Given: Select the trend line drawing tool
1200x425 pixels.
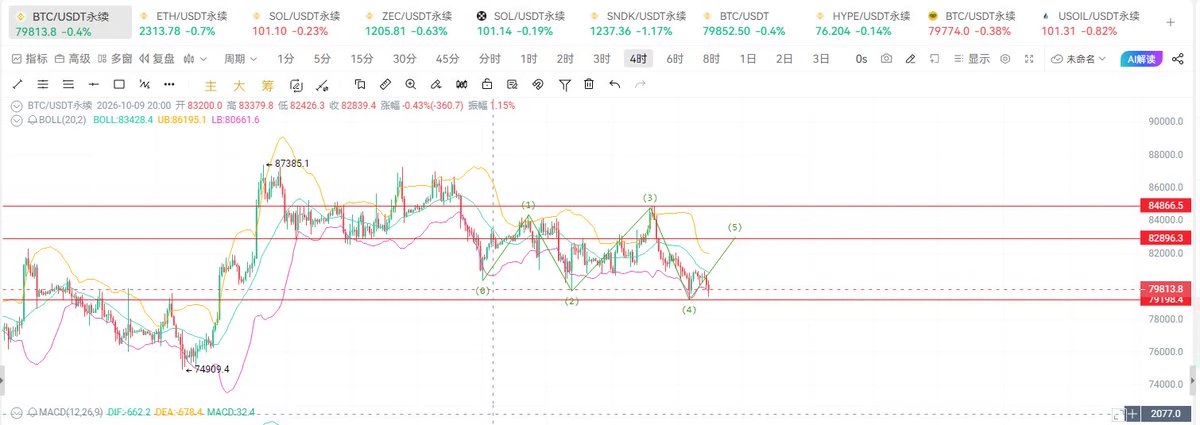Looking at the screenshot, I should click(x=16, y=84).
